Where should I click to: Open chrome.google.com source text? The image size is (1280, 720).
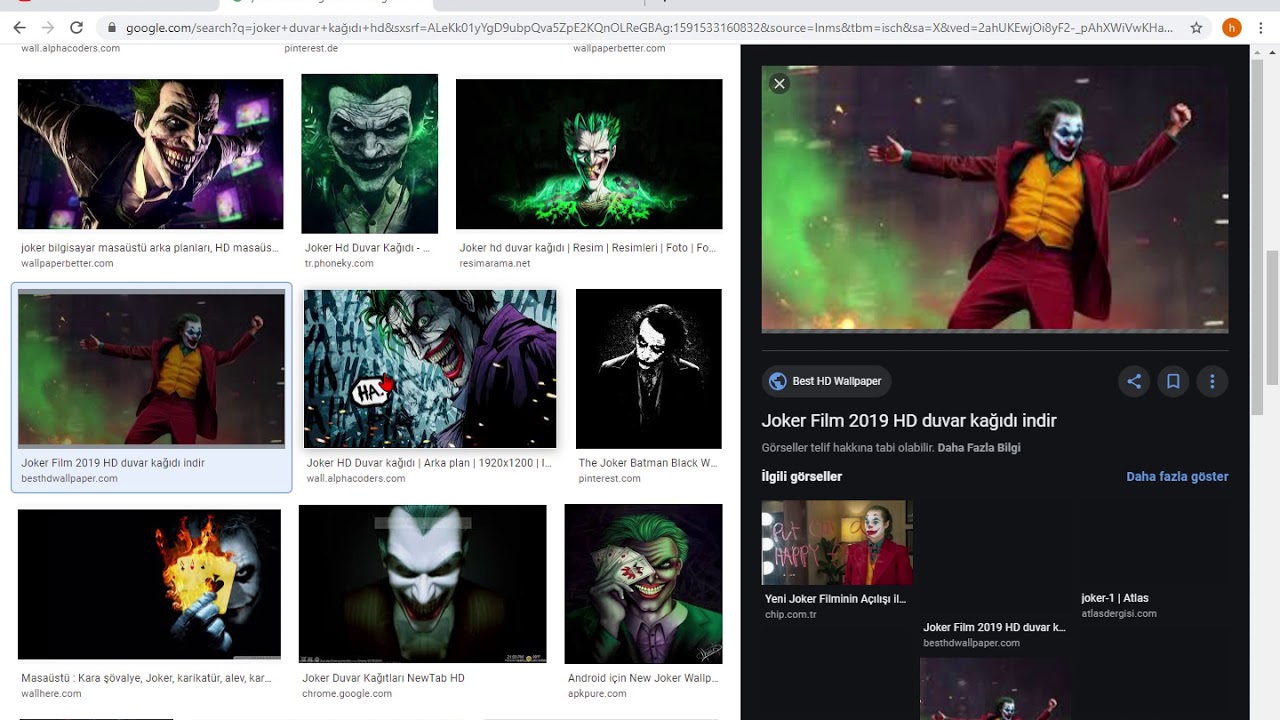point(347,694)
